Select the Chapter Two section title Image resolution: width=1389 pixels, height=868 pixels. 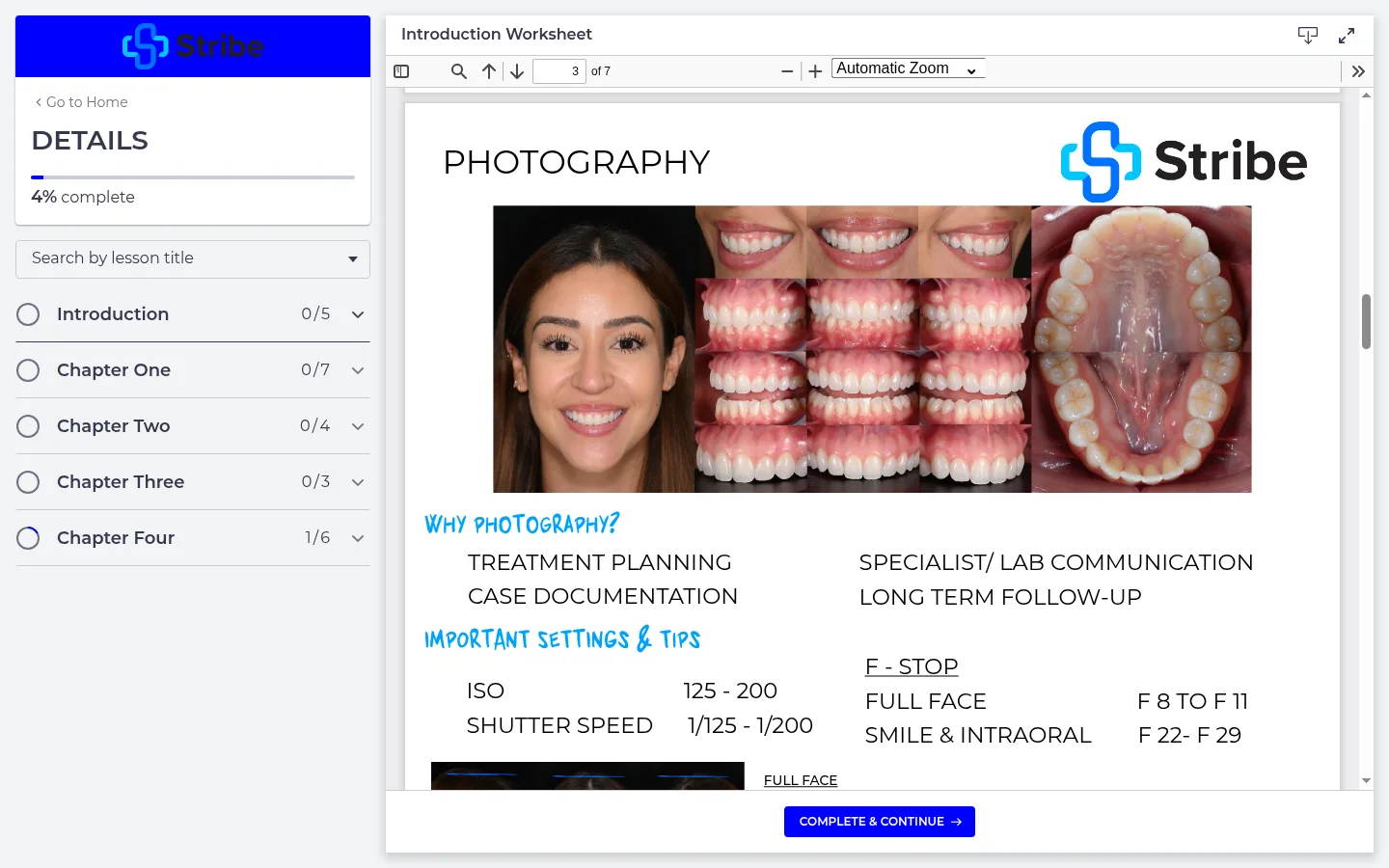tap(114, 426)
